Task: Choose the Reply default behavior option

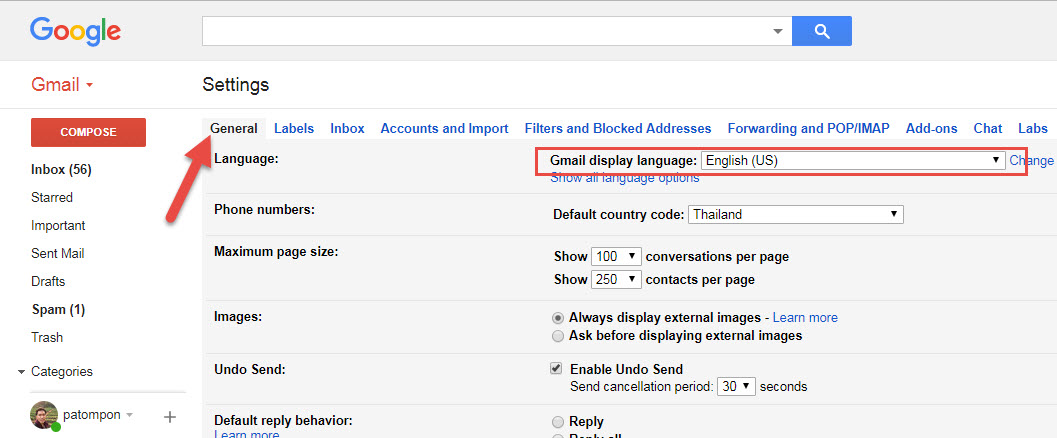Action: 558,422
